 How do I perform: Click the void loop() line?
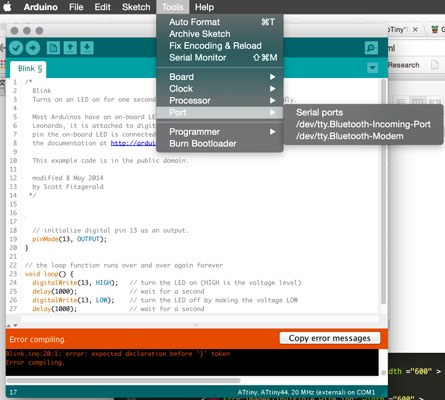point(49,274)
